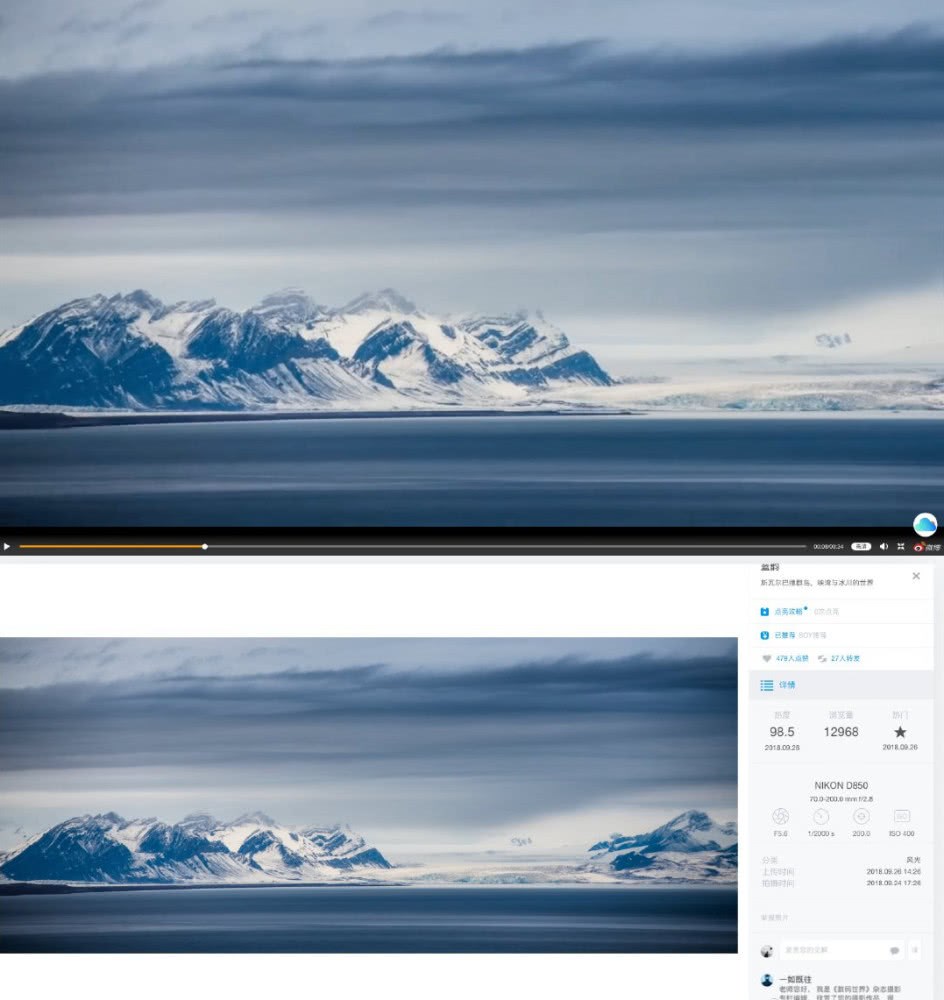Click the star icon under popular column
This screenshot has height=1000, width=944.
pos(900,732)
